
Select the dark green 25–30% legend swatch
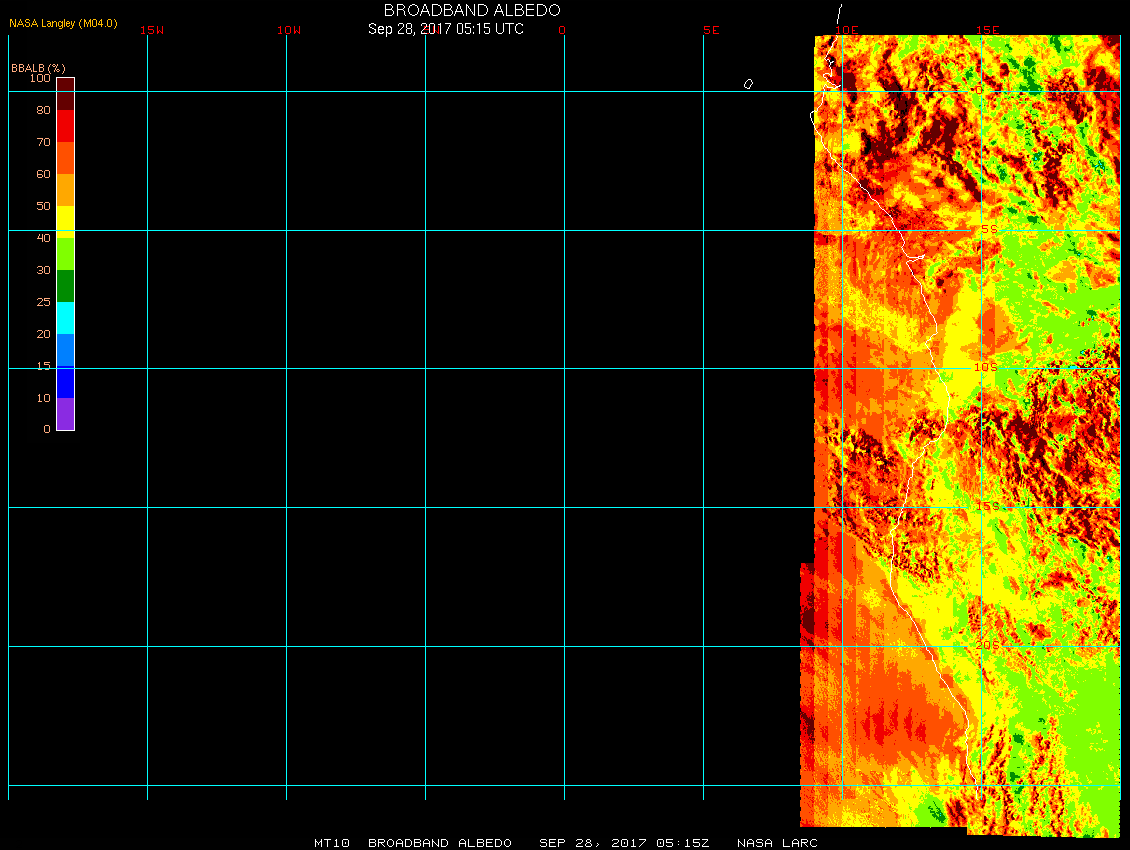(65, 286)
